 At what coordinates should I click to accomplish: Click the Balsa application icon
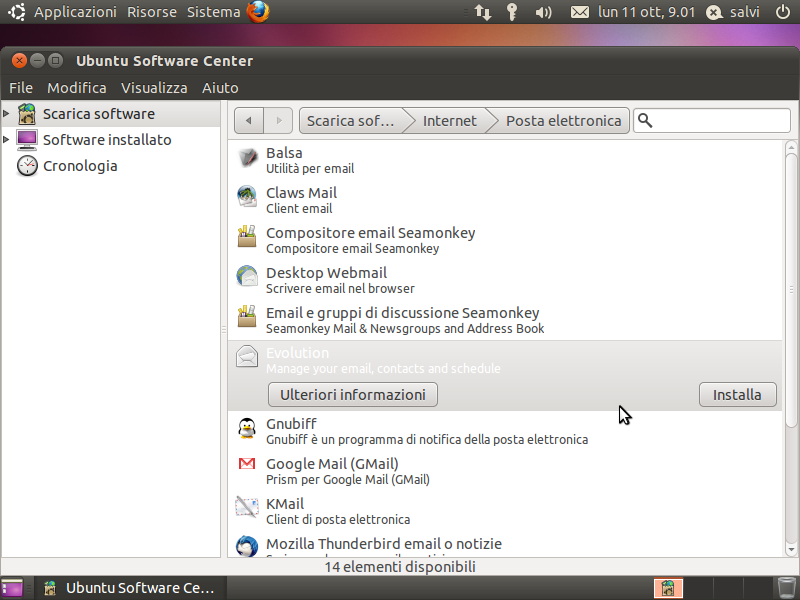coord(247,159)
